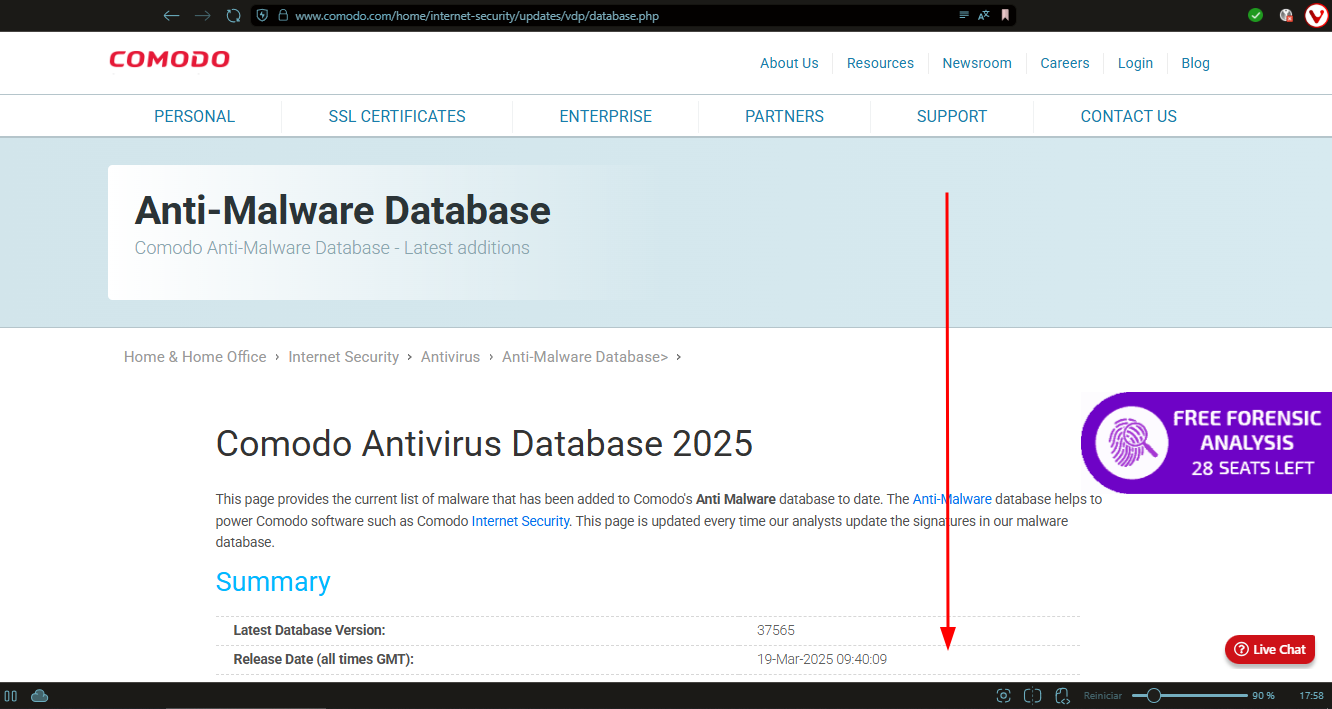Navigate to Internet Security breadcrumb
Viewport: 1332px width, 709px height.
[344, 357]
